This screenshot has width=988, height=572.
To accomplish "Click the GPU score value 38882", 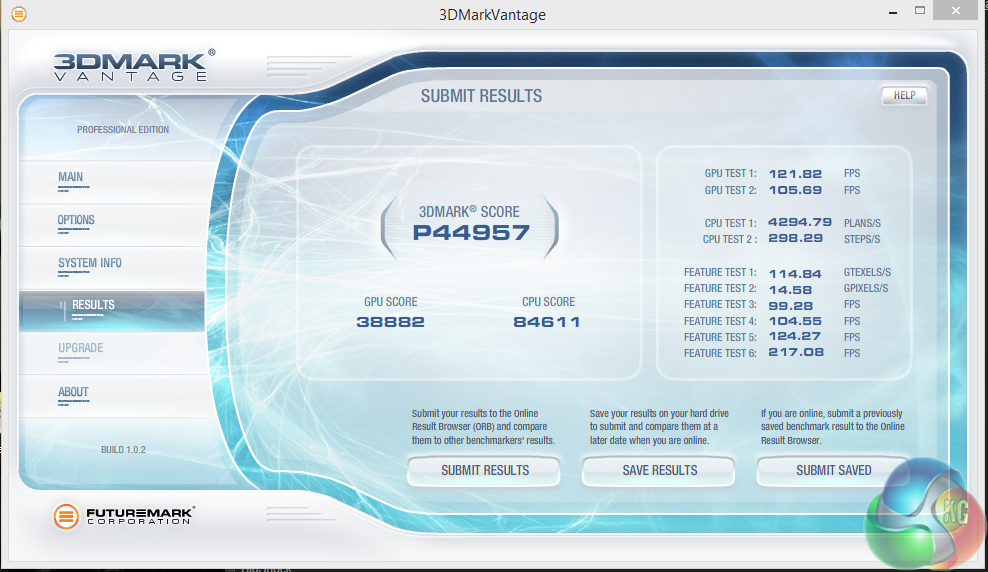I will click(x=391, y=322).
